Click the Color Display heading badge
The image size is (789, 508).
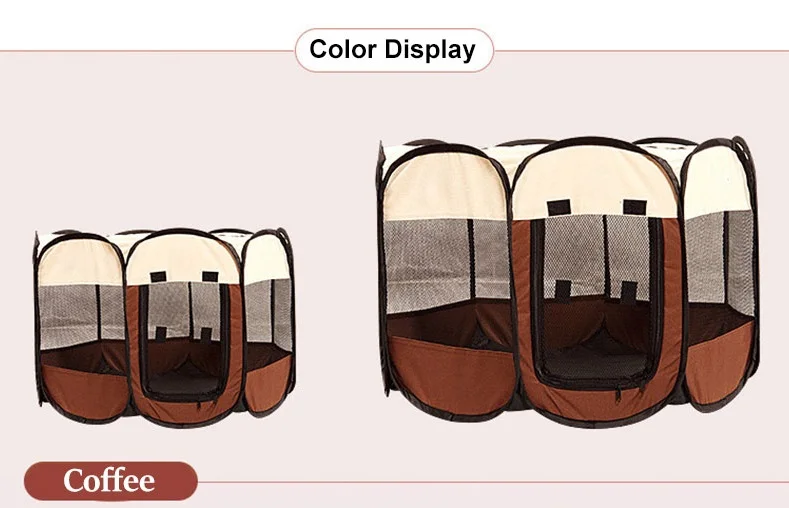tap(394, 50)
